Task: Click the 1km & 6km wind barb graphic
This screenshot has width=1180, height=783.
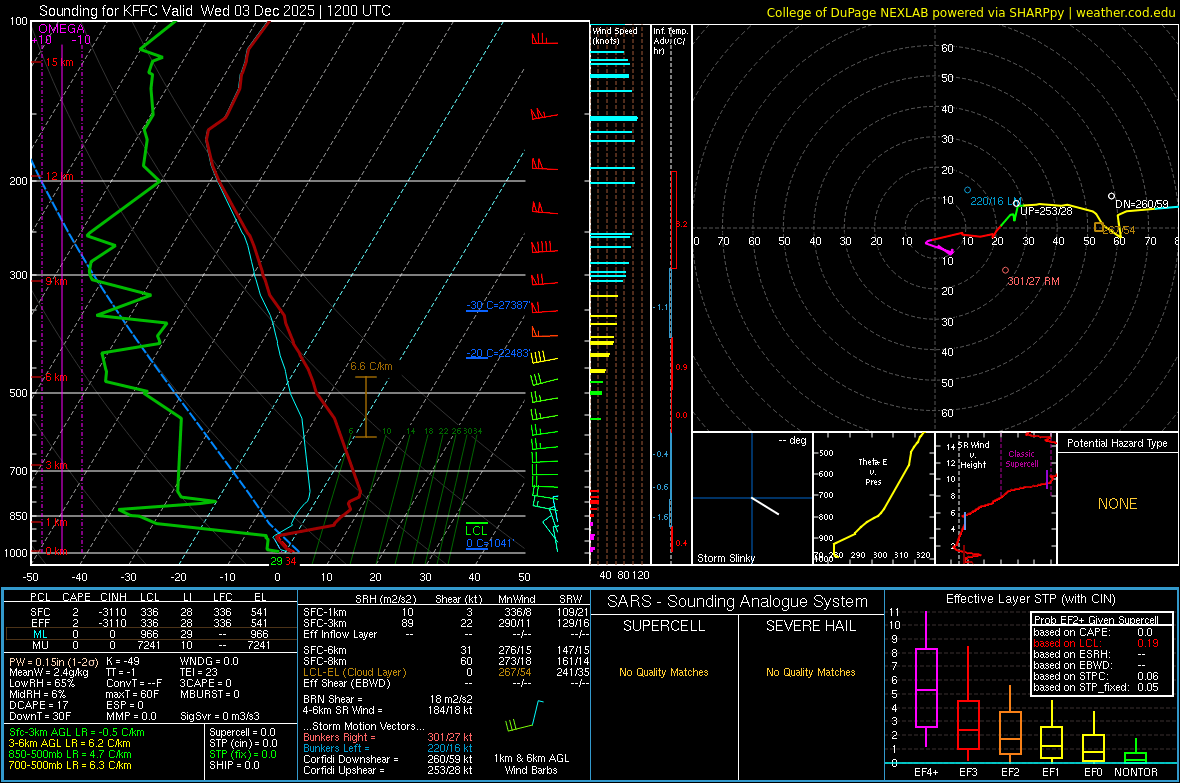Action: (524, 717)
